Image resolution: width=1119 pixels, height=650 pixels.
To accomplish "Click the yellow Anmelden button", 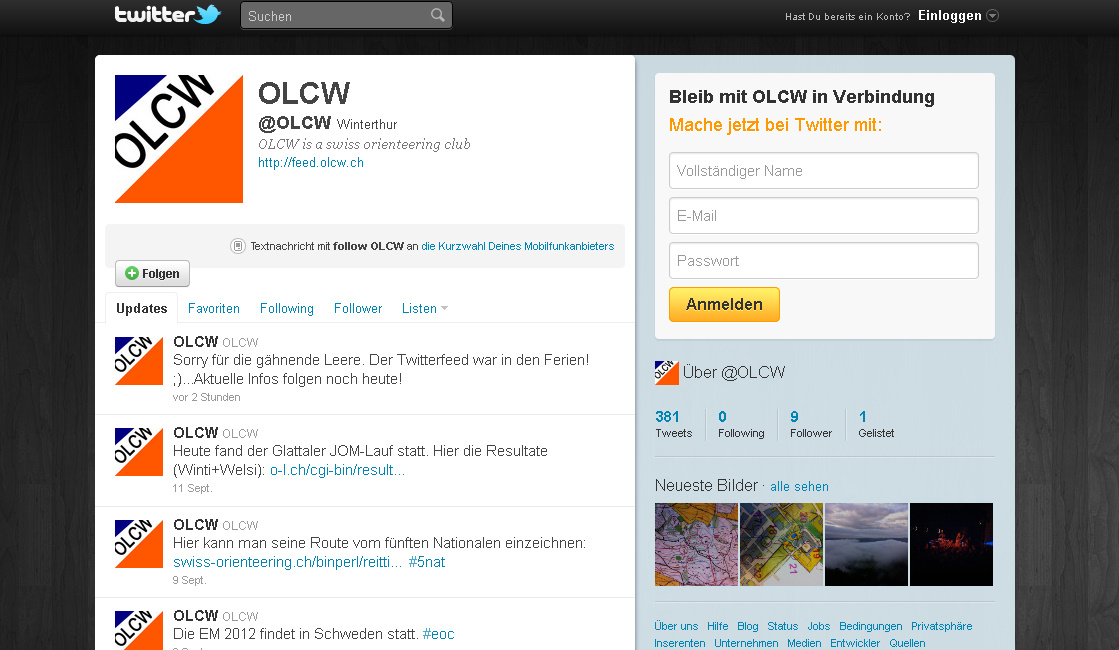I will click(x=724, y=305).
